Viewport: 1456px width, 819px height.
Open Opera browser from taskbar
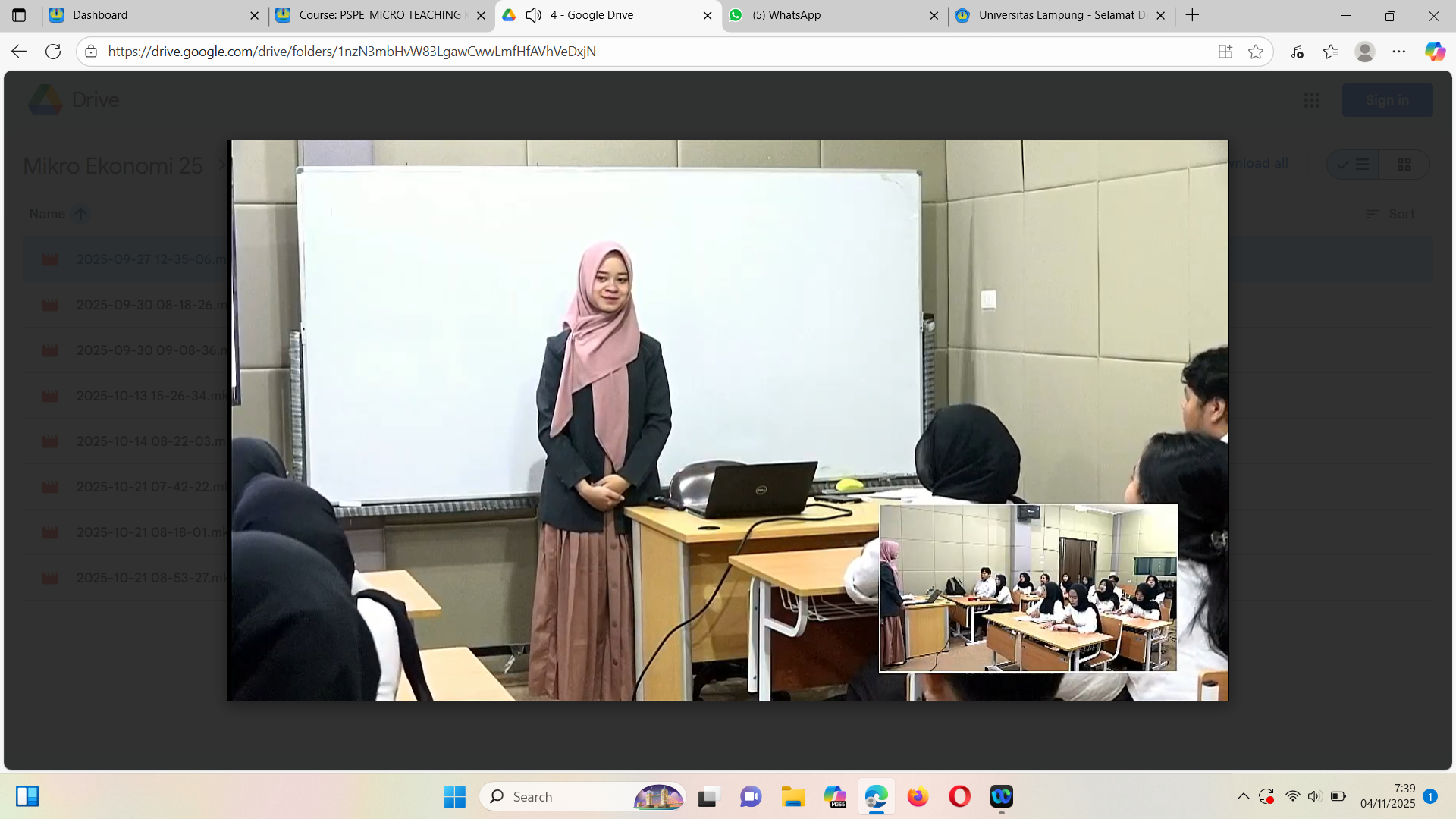(x=959, y=796)
